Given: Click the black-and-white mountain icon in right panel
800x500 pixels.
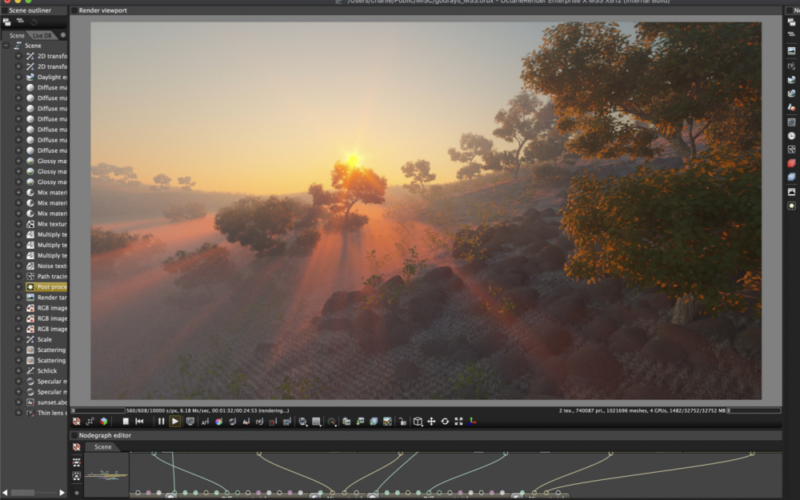Looking at the screenshot, I should pyautogui.click(x=791, y=191).
